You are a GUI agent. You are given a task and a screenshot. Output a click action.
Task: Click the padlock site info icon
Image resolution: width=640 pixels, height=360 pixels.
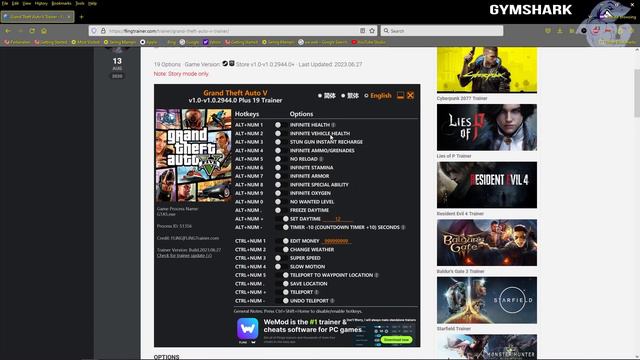point(103,31)
